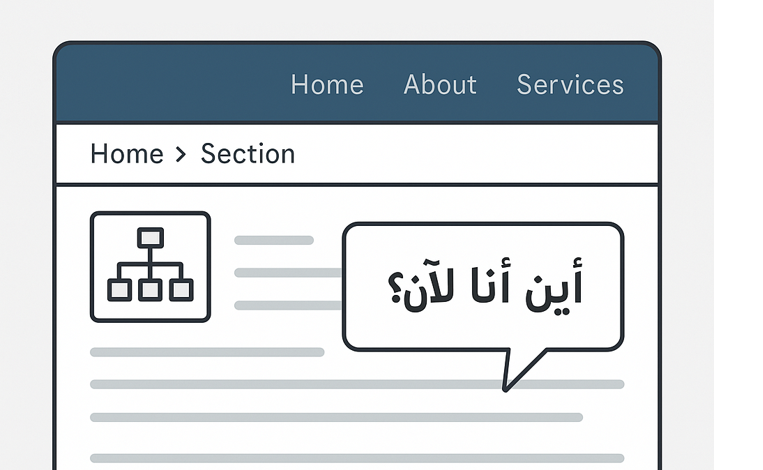Click the breadcrumb chevron separator

tap(181, 154)
